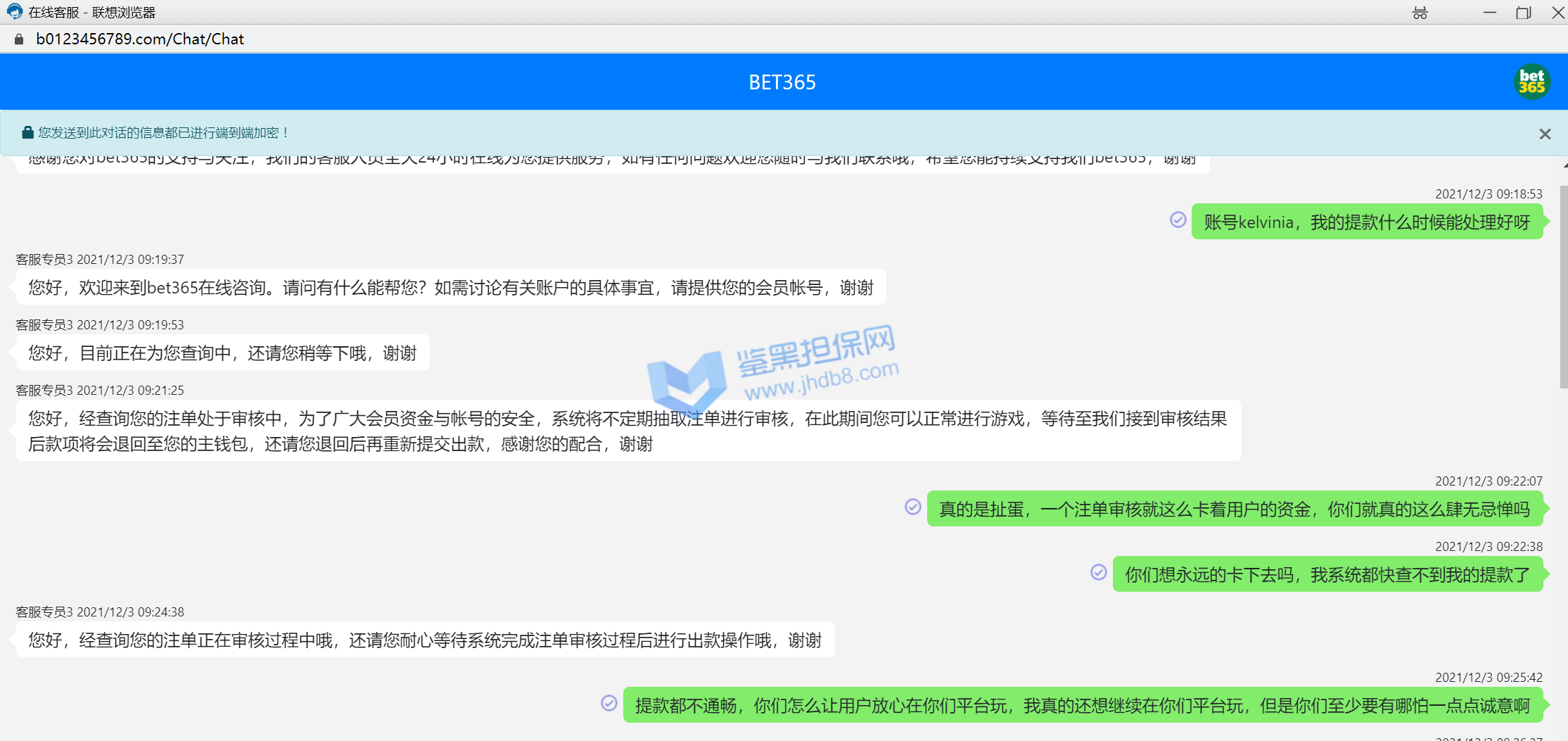Click the padlock icon in address bar

[19, 39]
